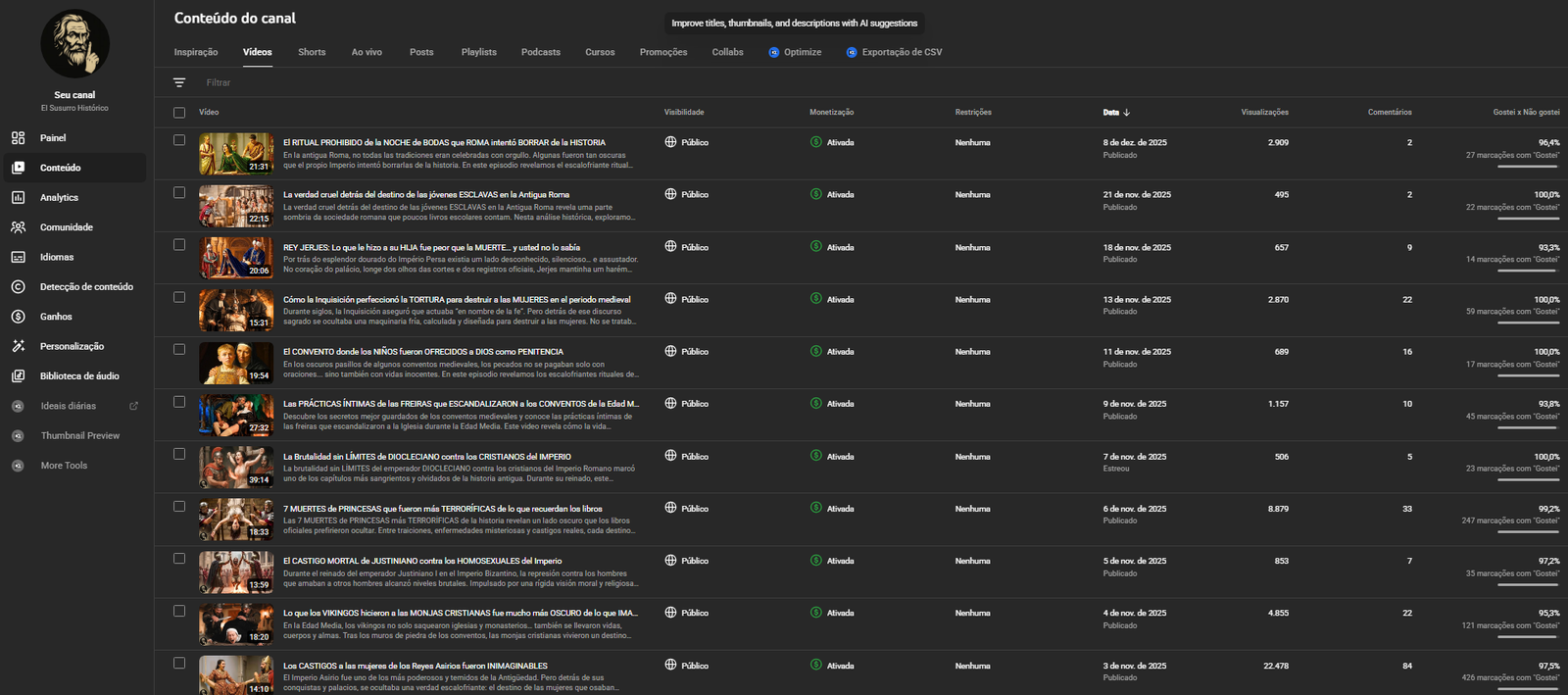
Task: Check the El CONVENTO video checkbox
Action: 179,349
